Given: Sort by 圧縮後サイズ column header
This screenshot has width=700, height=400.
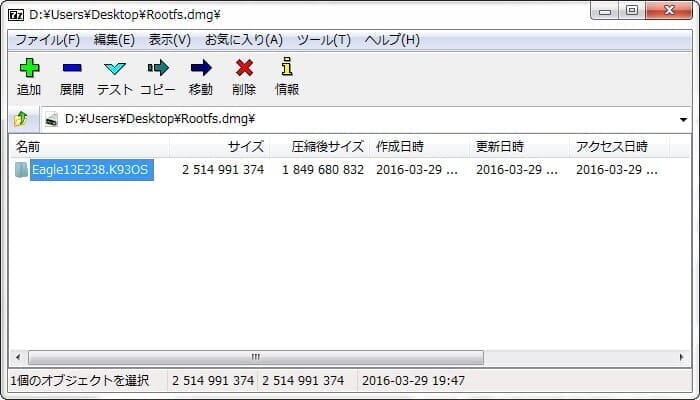Looking at the screenshot, I should 320,146.
